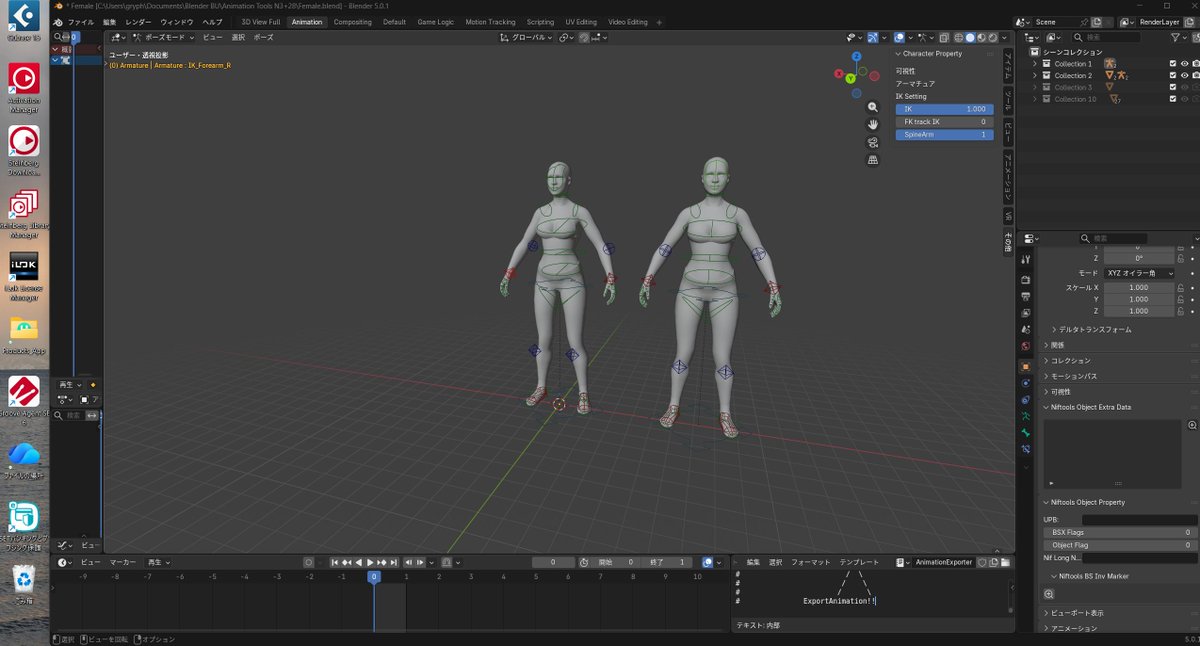Click the play animation button in timeline
Image resolution: width=1200 pixels, height=646 pixels.
point(371,562)
